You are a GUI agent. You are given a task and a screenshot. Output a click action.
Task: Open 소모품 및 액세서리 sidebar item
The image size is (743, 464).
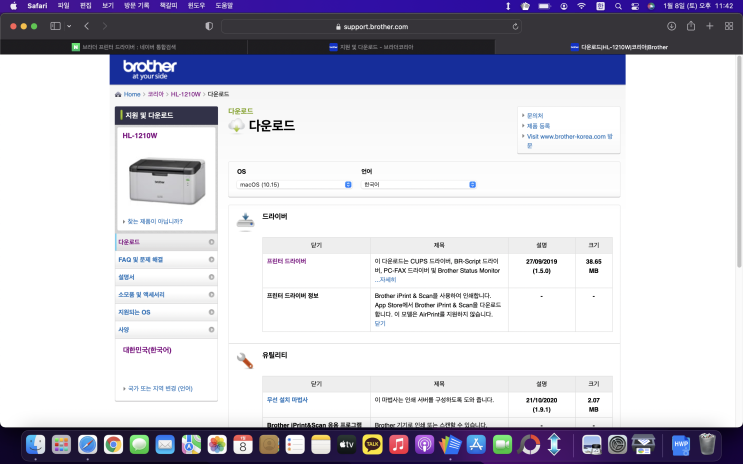pyautogui.click(x=166, y=295)
